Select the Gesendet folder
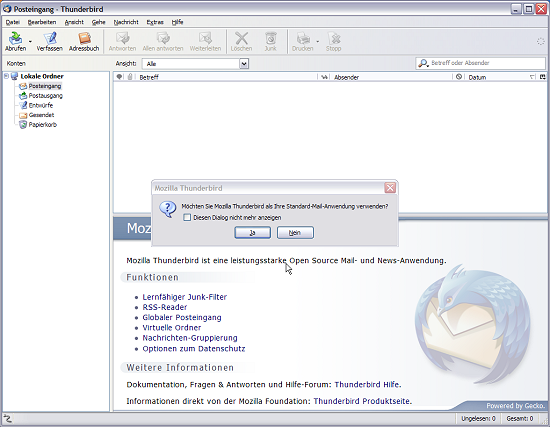 tap(41, 115)
